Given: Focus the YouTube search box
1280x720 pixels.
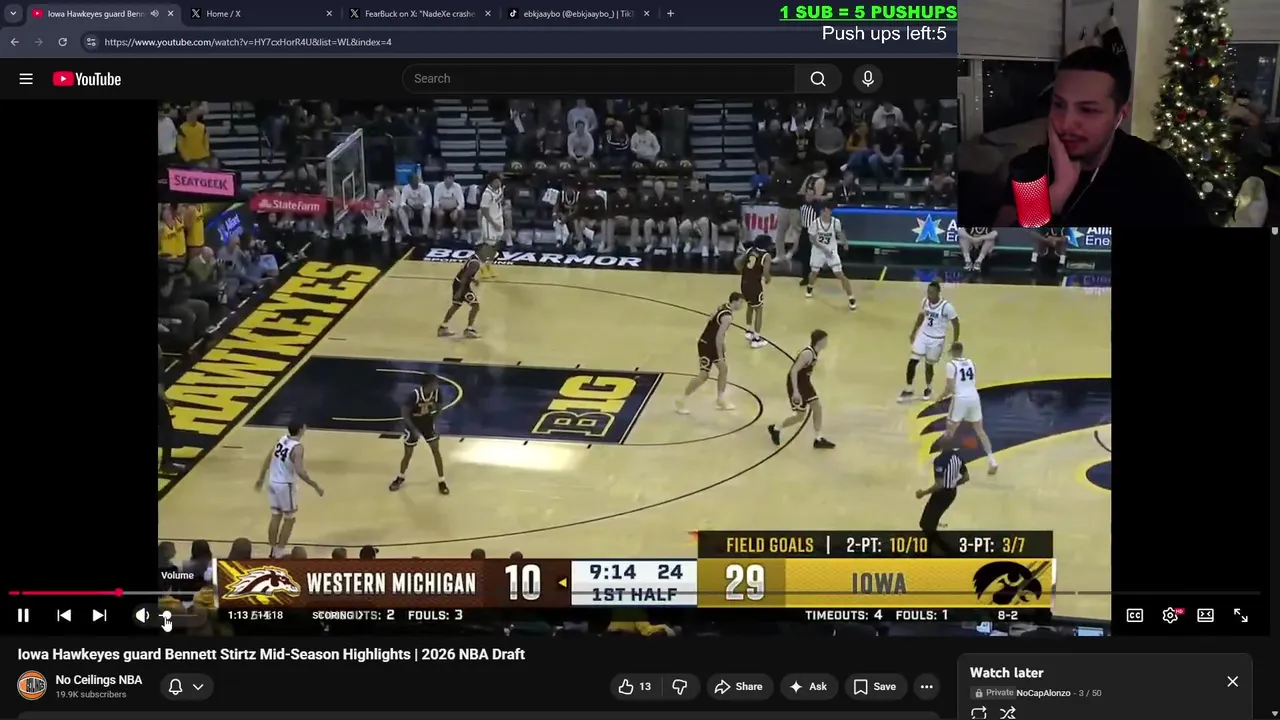Looking at the screenshot, I should click(598, 78).
